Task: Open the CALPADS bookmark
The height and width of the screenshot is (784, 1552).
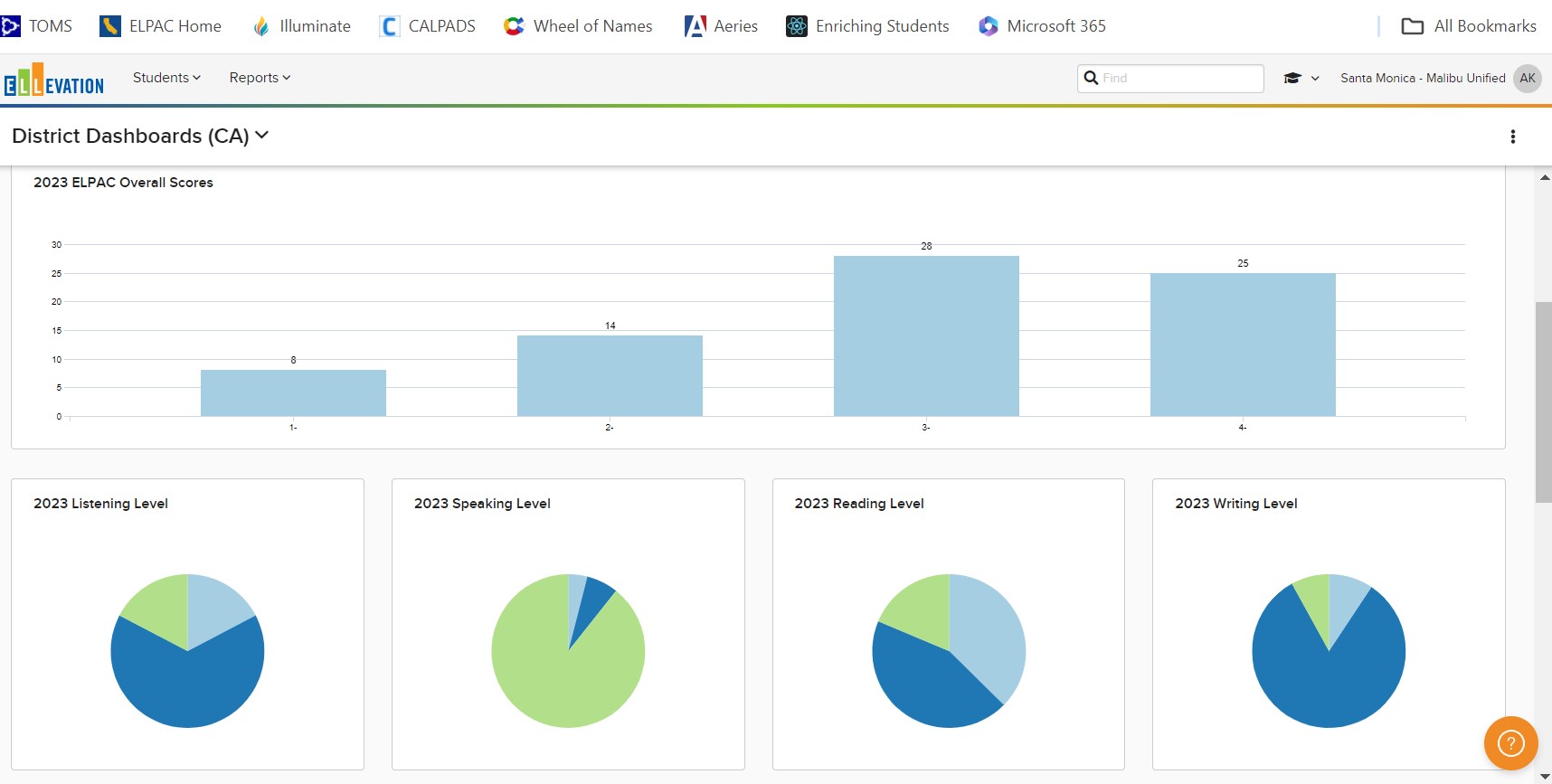Action: [x=428, y=26]
